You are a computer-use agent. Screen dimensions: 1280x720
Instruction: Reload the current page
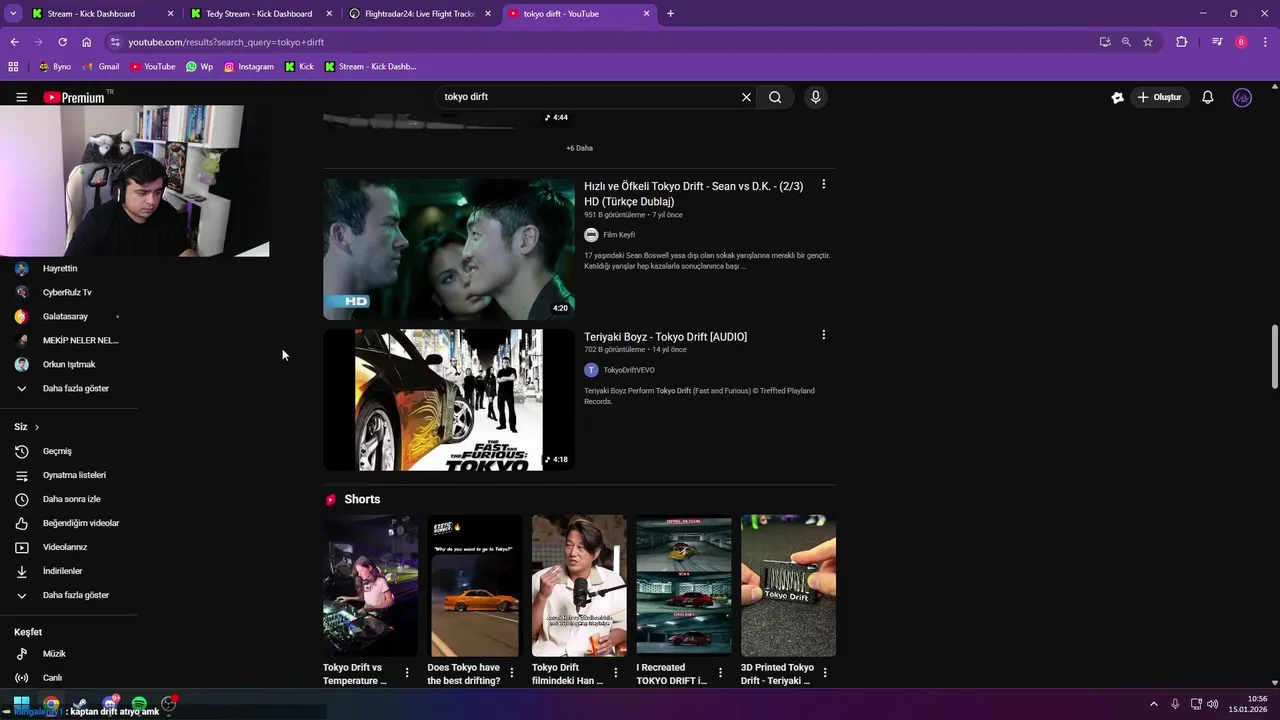[62, 42]
